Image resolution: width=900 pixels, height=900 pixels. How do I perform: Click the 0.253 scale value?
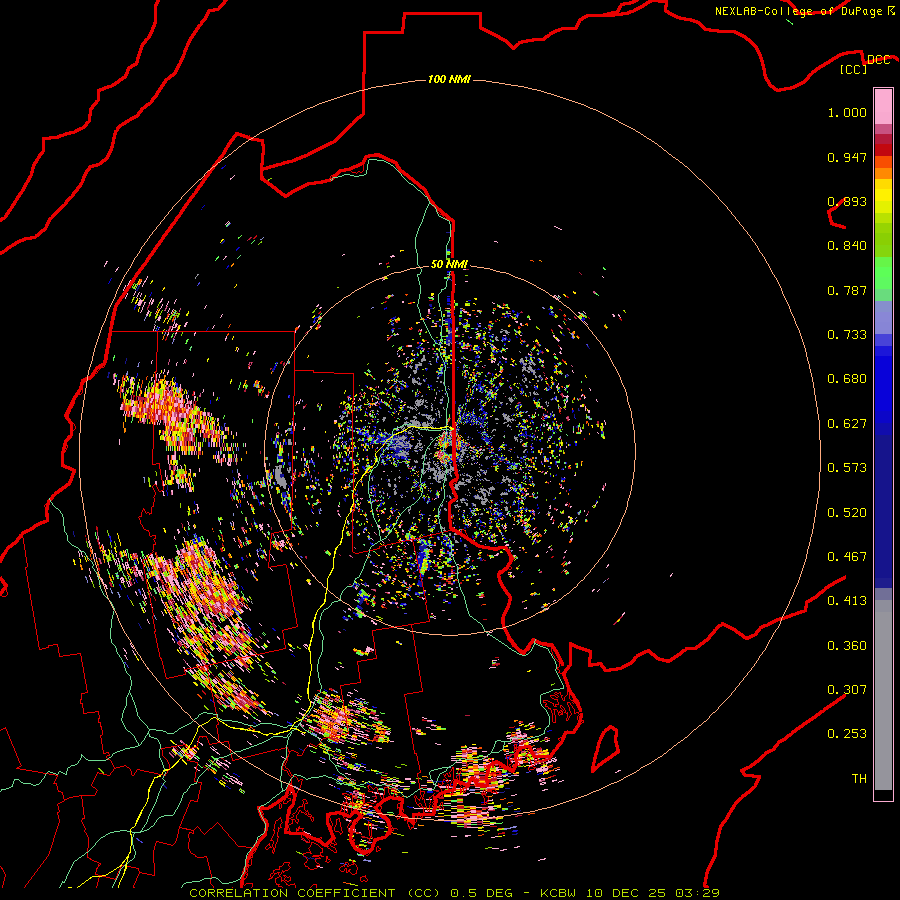tap(847, 734)
